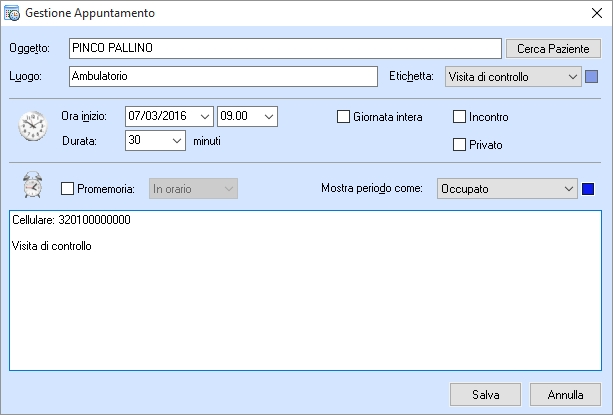Click the Oggetto label
The width and height of the screenshot is (613, 415).
[30, 48]
